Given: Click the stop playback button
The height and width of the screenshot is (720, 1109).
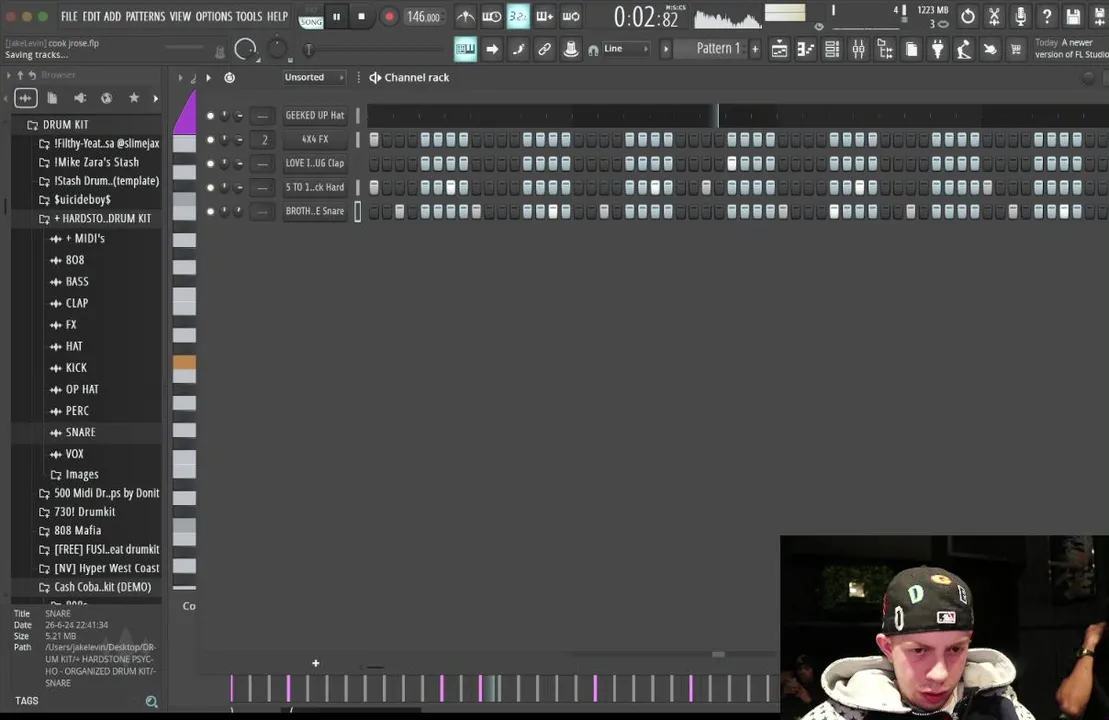Looking at the screenshot, I should (x=361, y=16).
